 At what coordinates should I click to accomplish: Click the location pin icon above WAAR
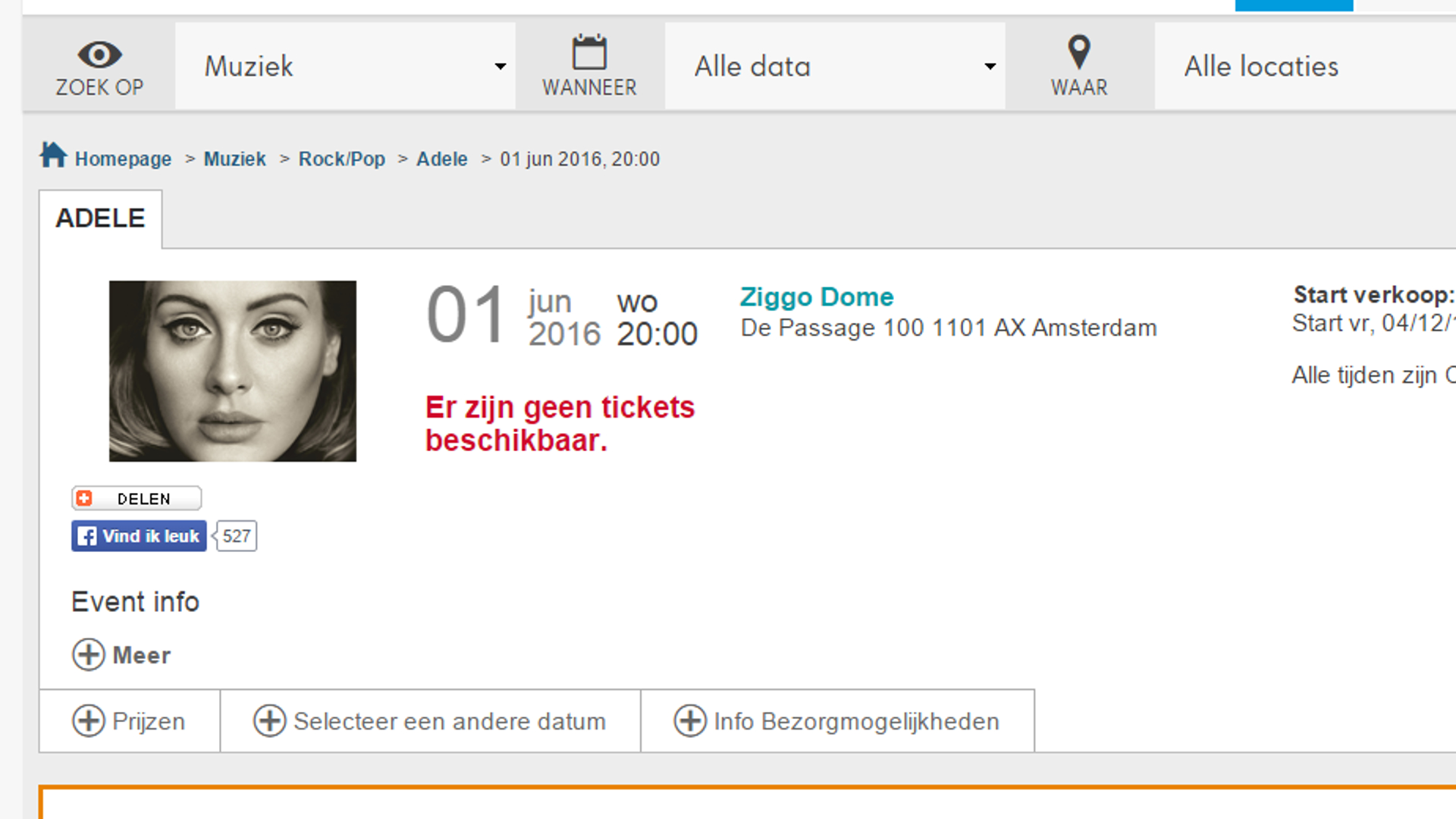pos(1078,52)
